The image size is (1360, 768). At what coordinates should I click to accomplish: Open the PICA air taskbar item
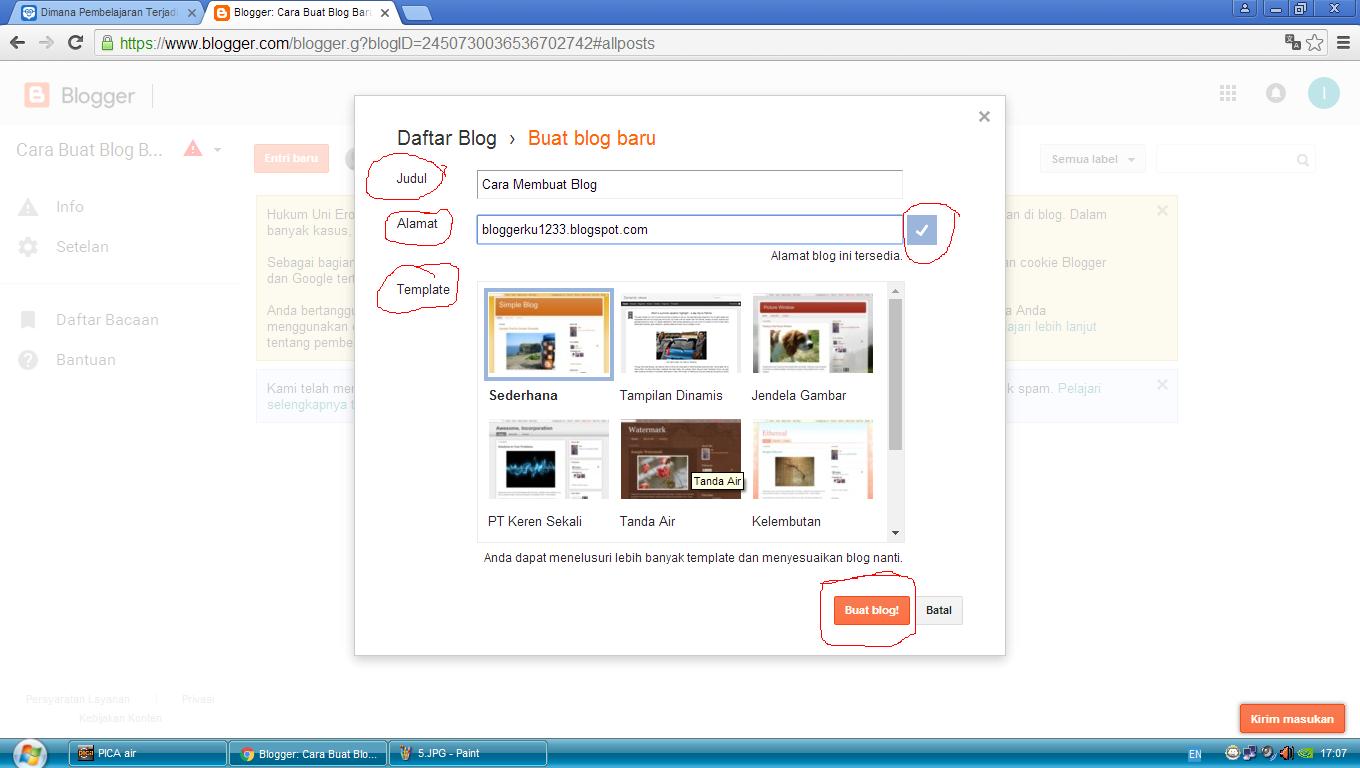click(x=148, y=753)
